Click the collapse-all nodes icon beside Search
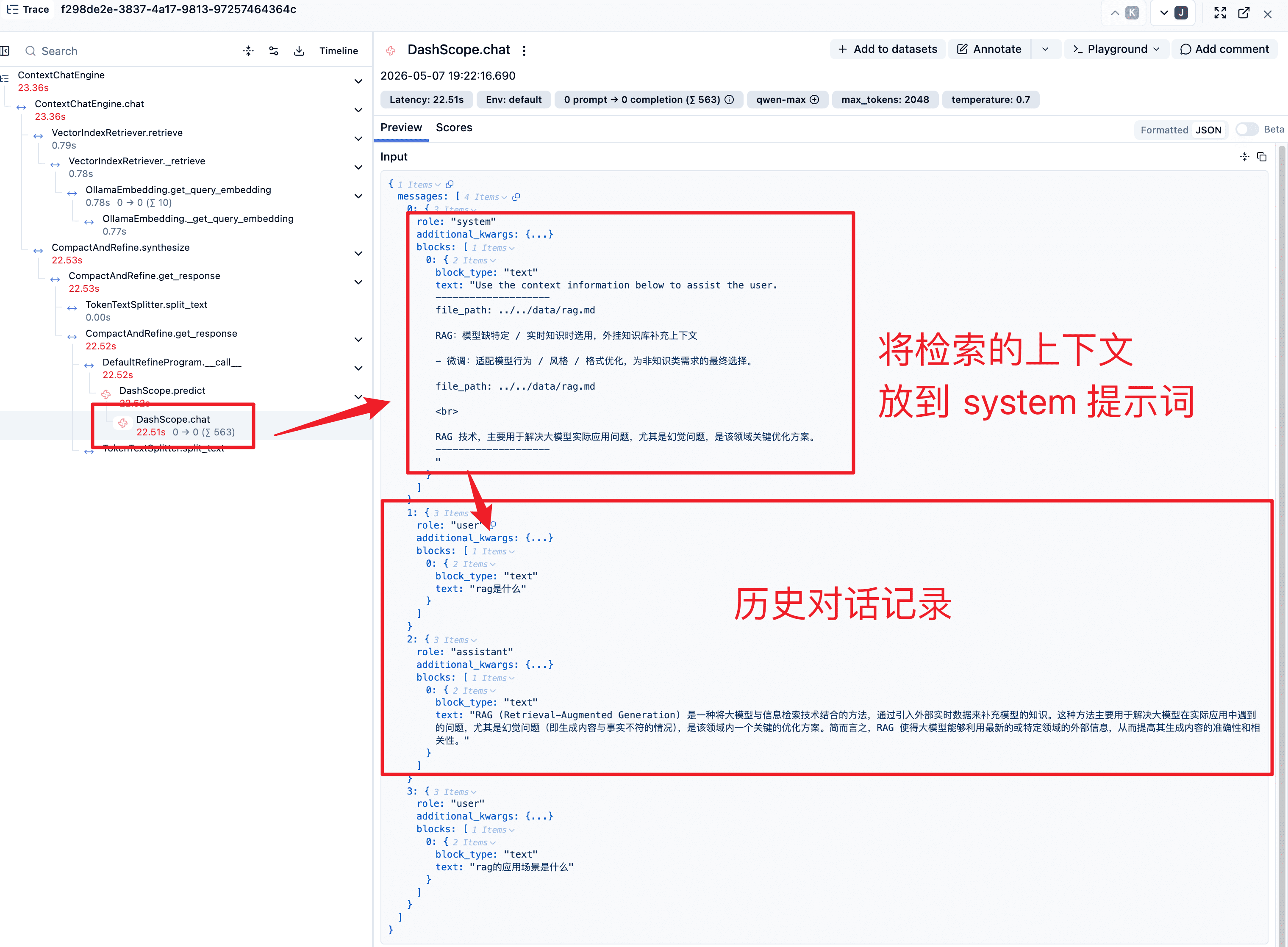 tap(248, 51)
